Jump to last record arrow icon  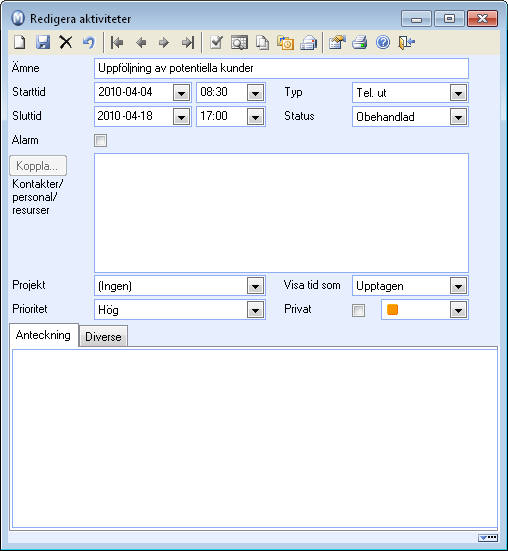(188, 43)
